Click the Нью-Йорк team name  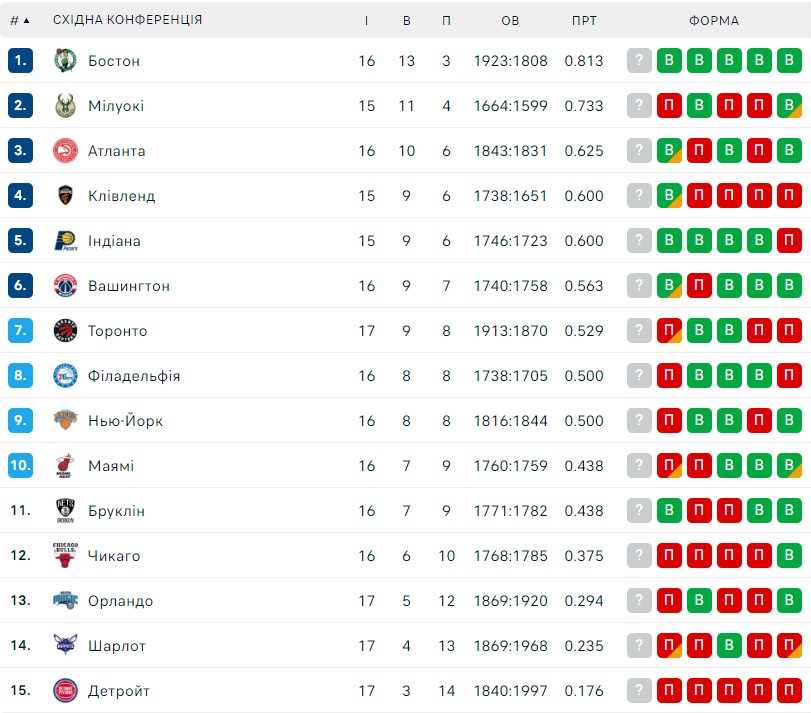(125, 421)
